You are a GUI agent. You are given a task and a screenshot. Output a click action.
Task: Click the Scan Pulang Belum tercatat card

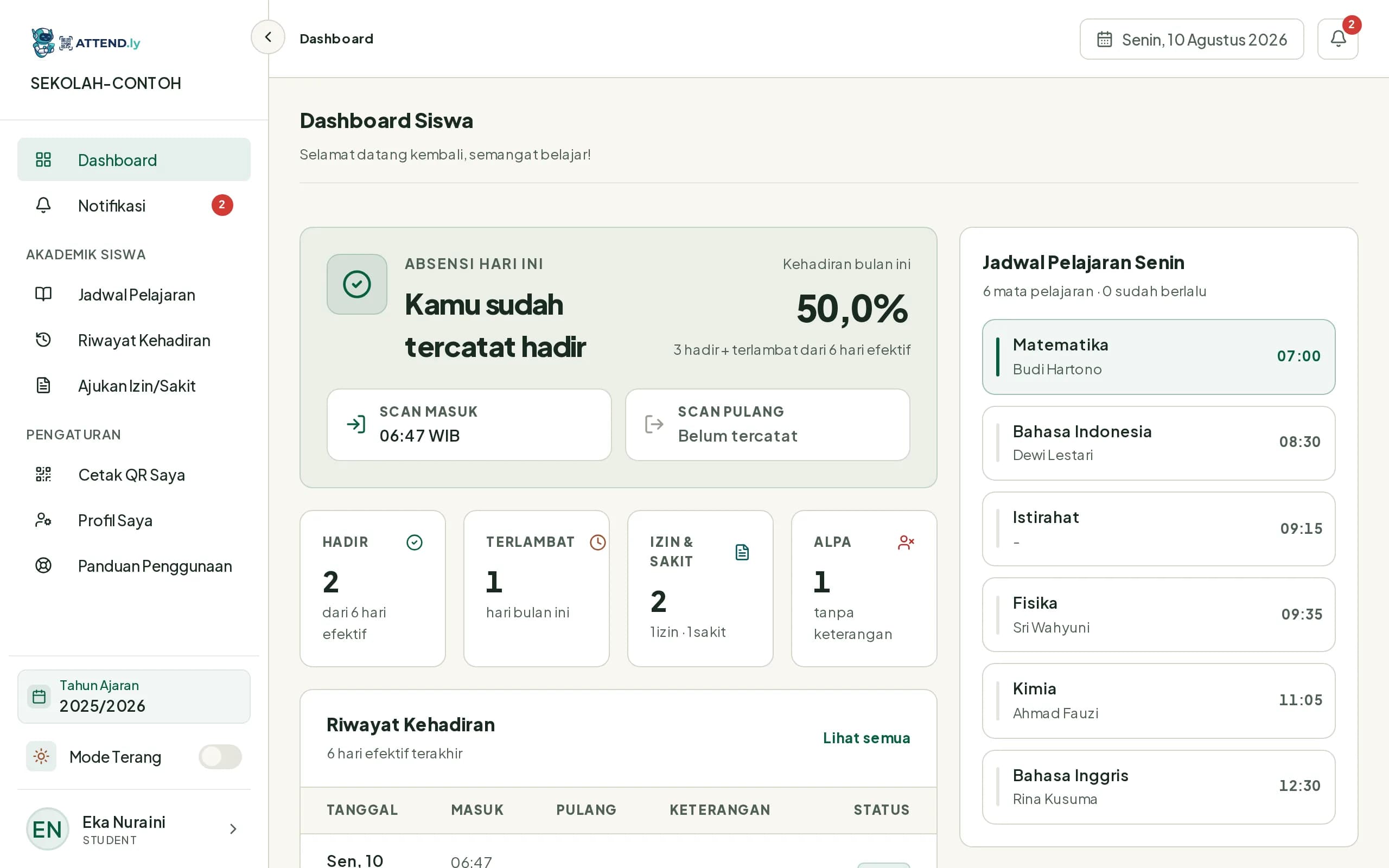coord(767,425)
